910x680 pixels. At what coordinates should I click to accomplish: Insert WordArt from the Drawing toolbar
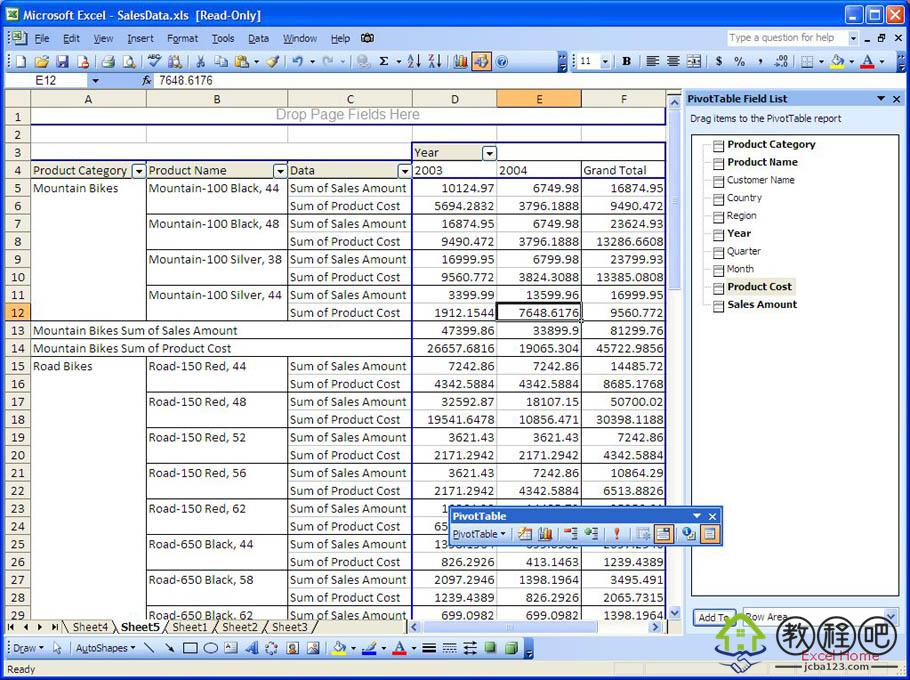point(251,648)
